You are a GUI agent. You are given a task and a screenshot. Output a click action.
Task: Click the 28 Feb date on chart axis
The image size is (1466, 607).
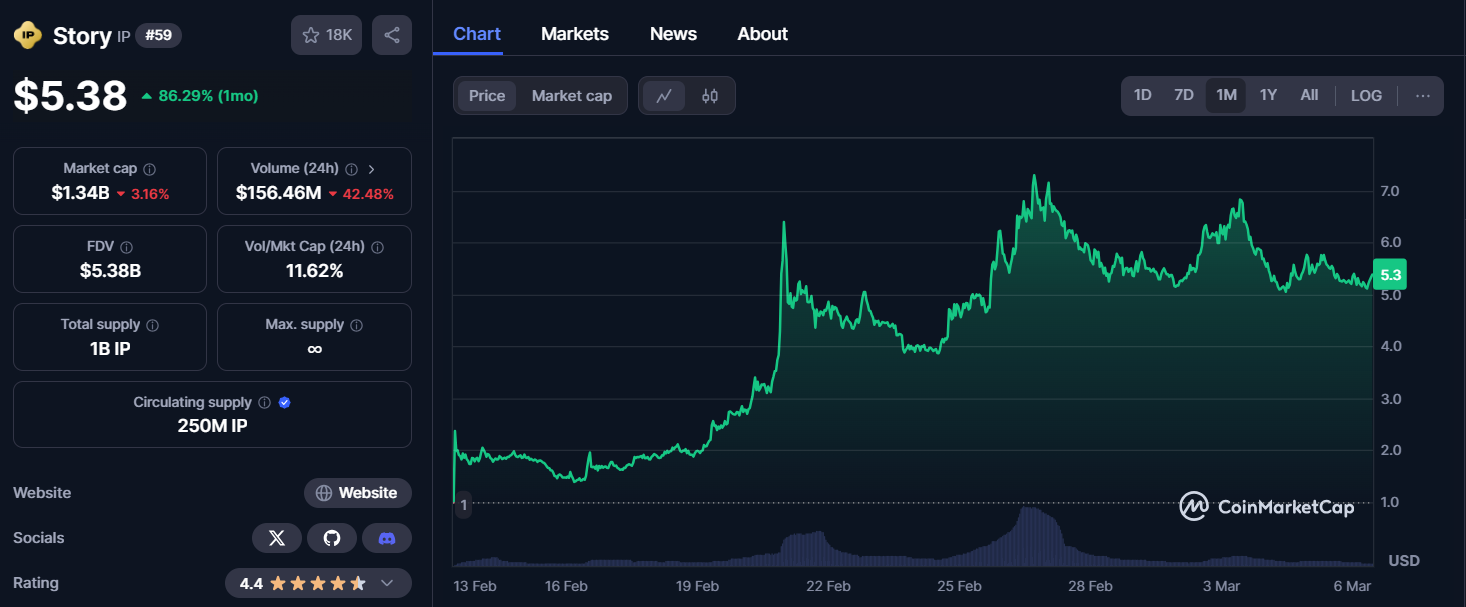click(x=1090, y=586)
